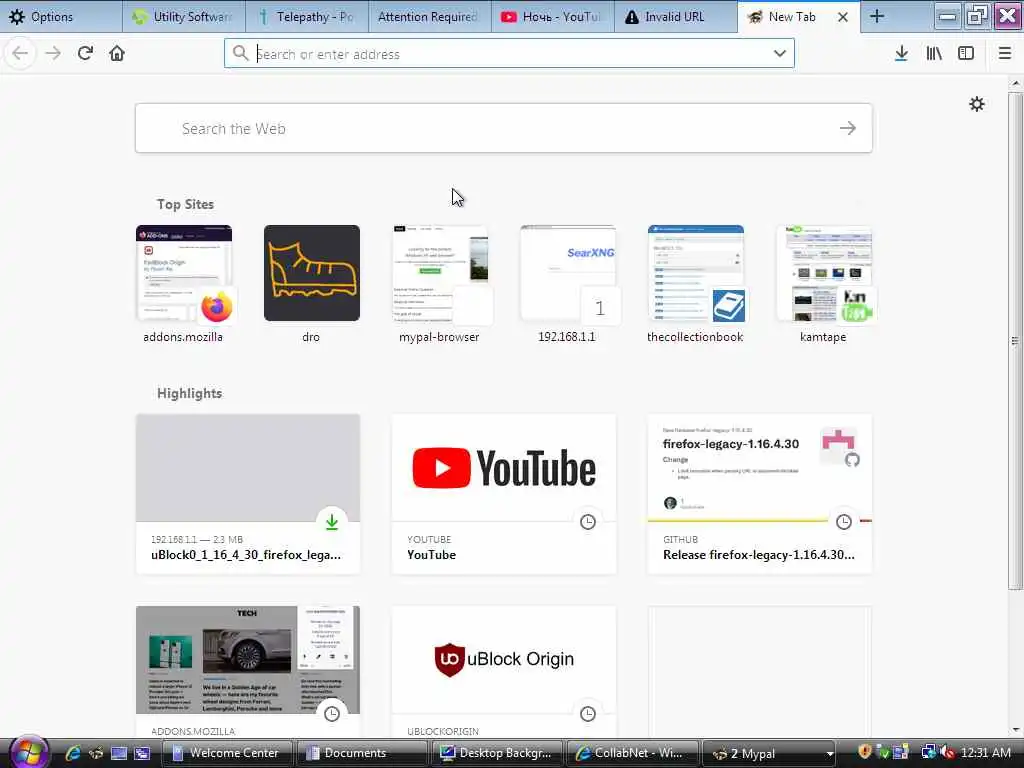Screen dimensions: 1024x768
Task: Open the uBlock Origin highlight card
Action: (x=504, y=673)
